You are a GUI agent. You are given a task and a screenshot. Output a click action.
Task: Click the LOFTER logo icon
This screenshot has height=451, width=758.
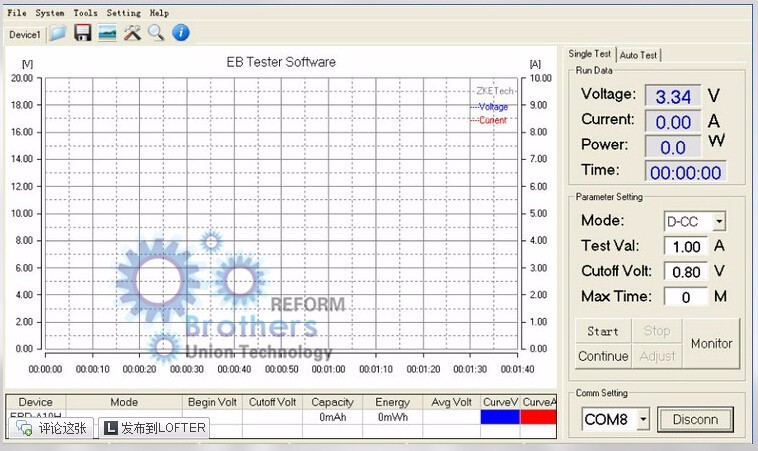coord(111,428)
